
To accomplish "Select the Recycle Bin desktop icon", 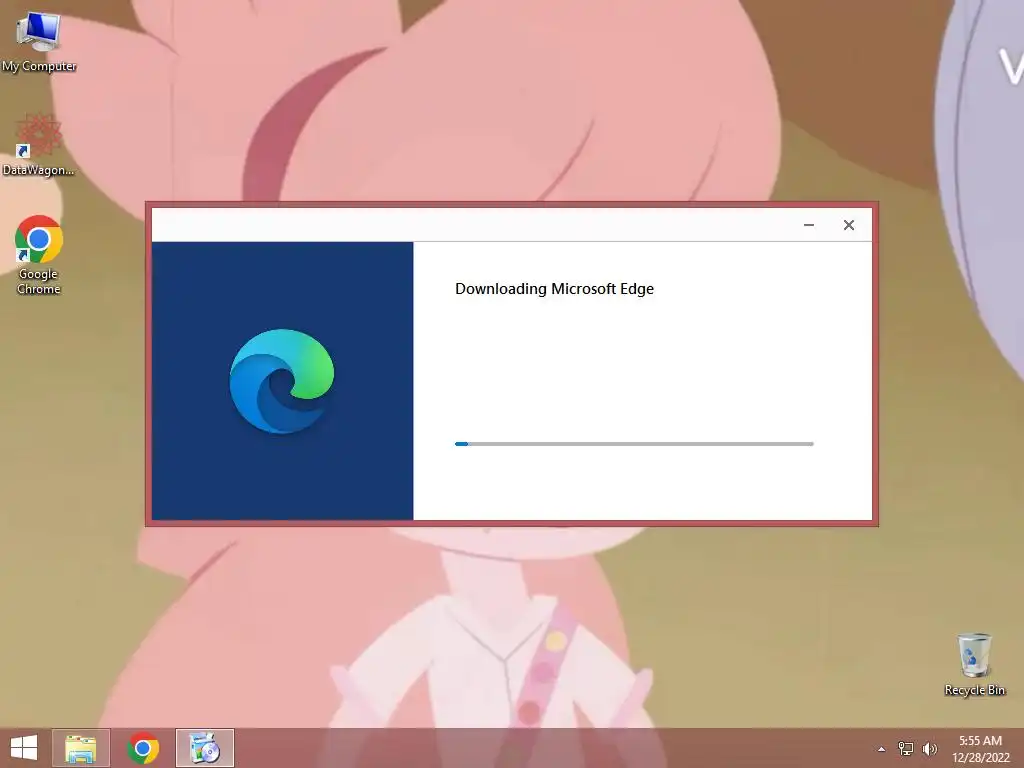I will point(974,664).
